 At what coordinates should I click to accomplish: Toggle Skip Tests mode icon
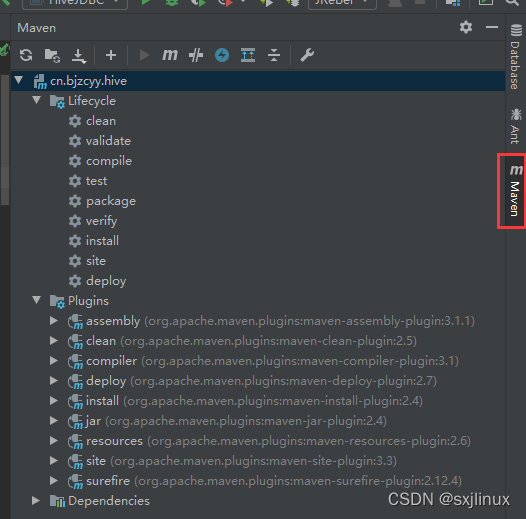[196, 55]
